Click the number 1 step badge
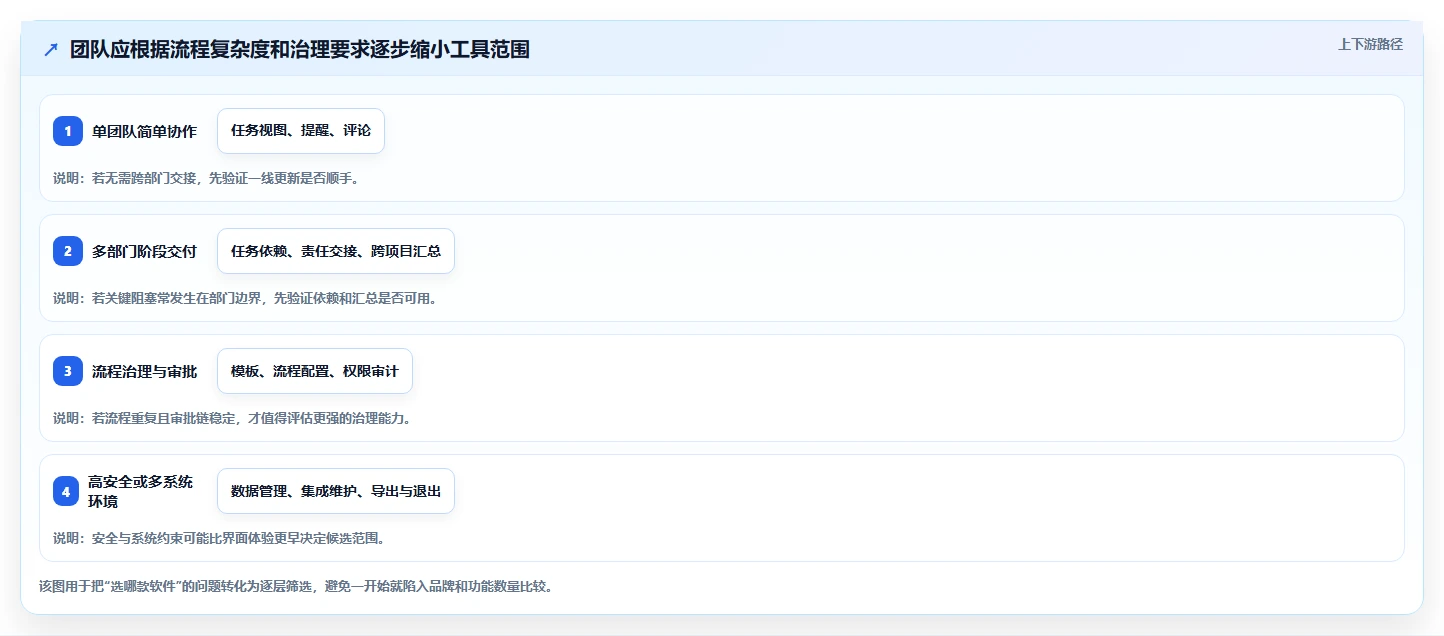Viewport: 1444px width, 636px height. [x=68, y=131]
